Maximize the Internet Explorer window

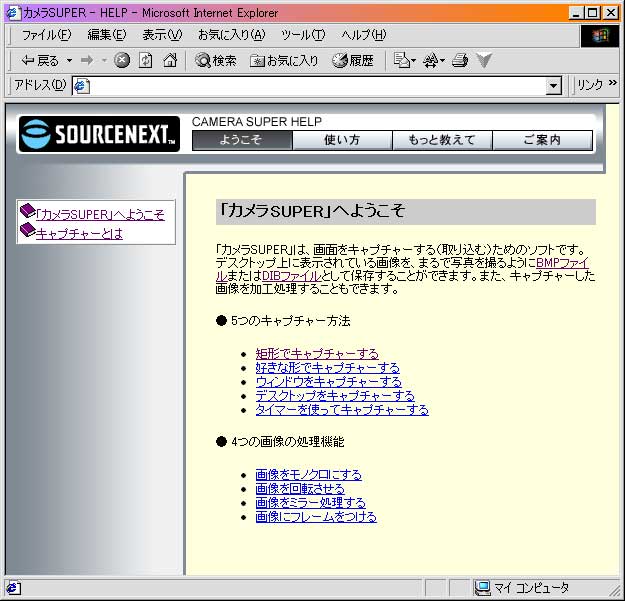[x=593, y=13]
